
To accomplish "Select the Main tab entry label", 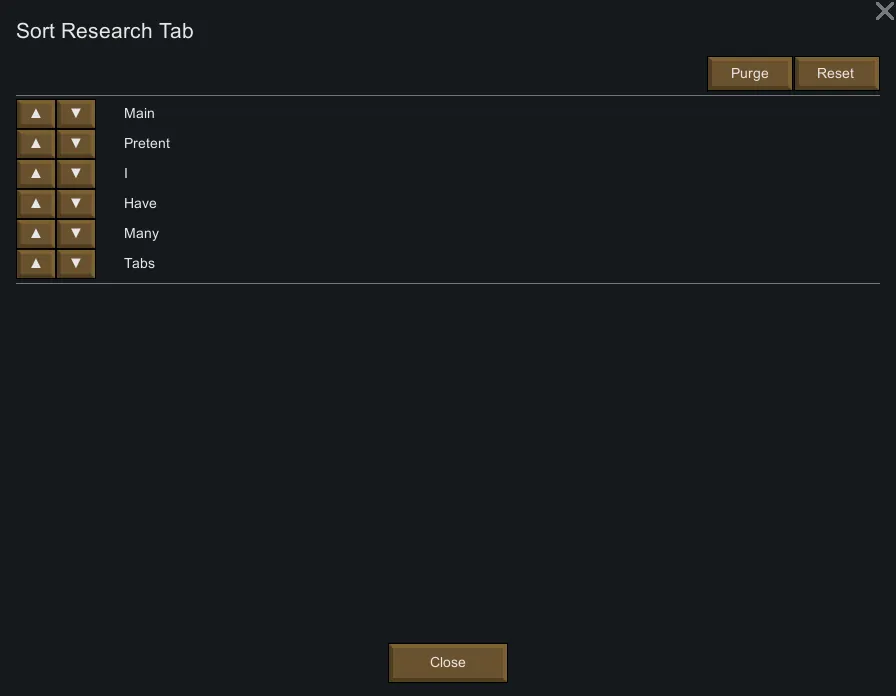I will [139, 114].
